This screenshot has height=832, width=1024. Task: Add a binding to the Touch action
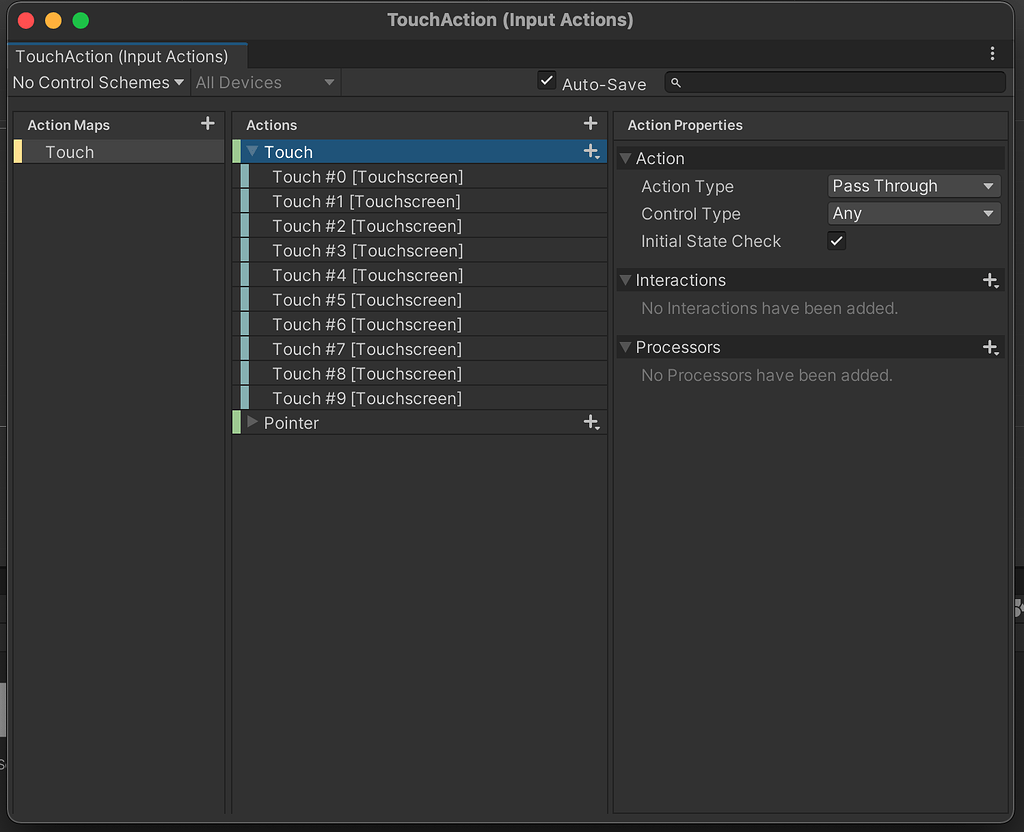point(592,151)
